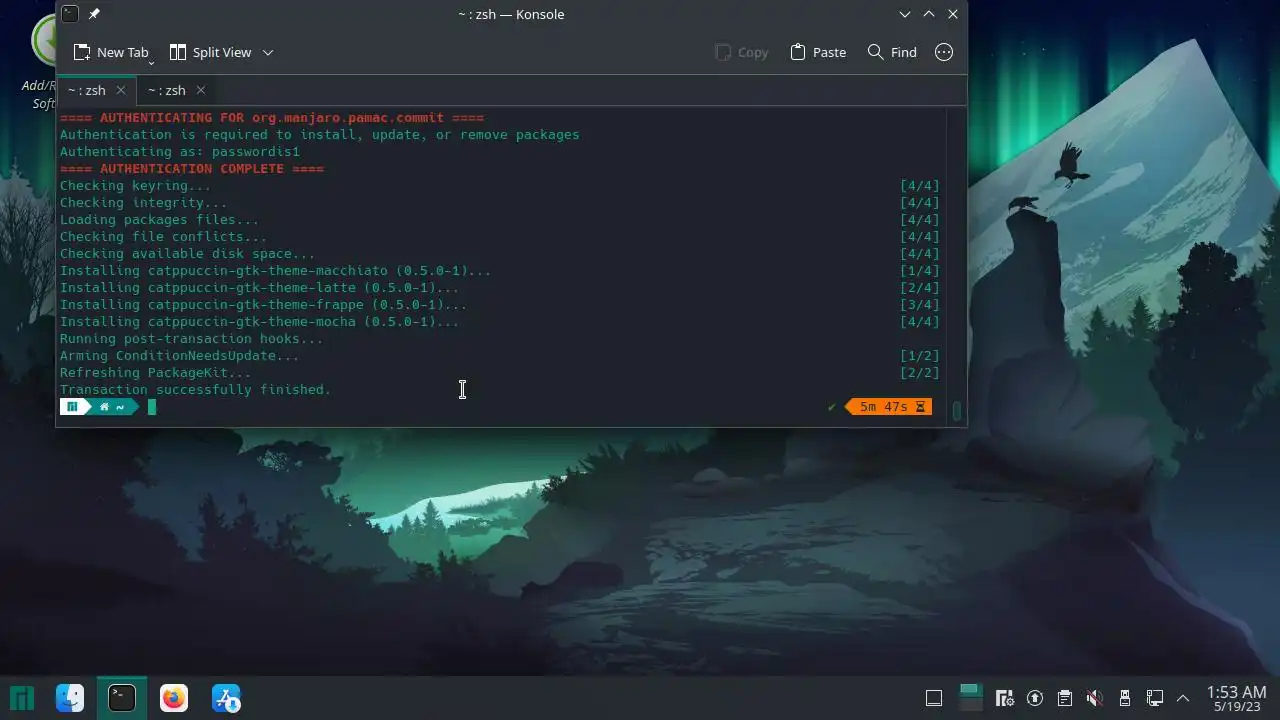This screenshot has width=1280, height=720.
Task: Click the Show Desktop tray icon
Action: 934,698
